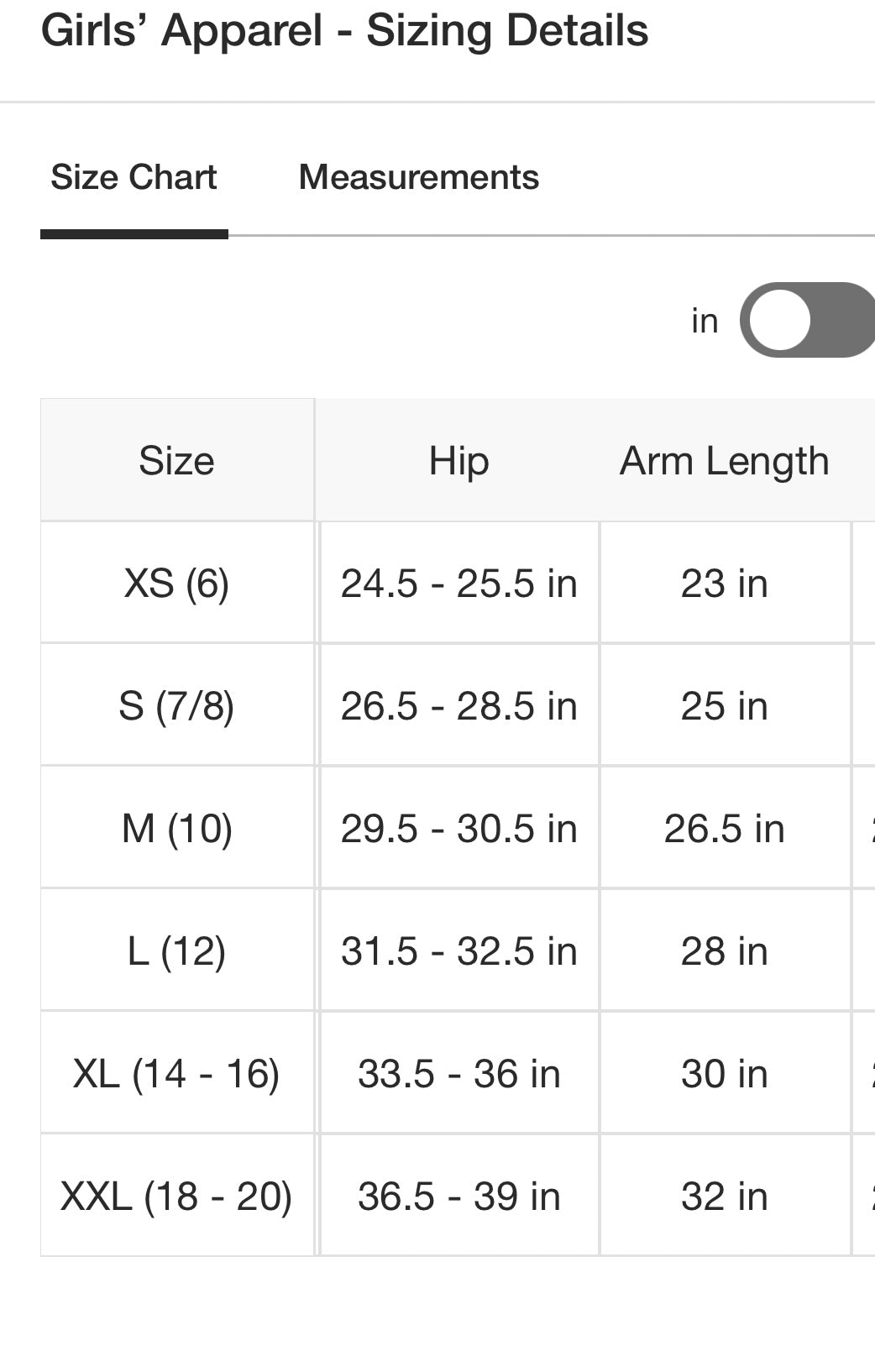
Task: Select the 36.5 - 39 in hip measurement
Action: (x=458, y=1197)
